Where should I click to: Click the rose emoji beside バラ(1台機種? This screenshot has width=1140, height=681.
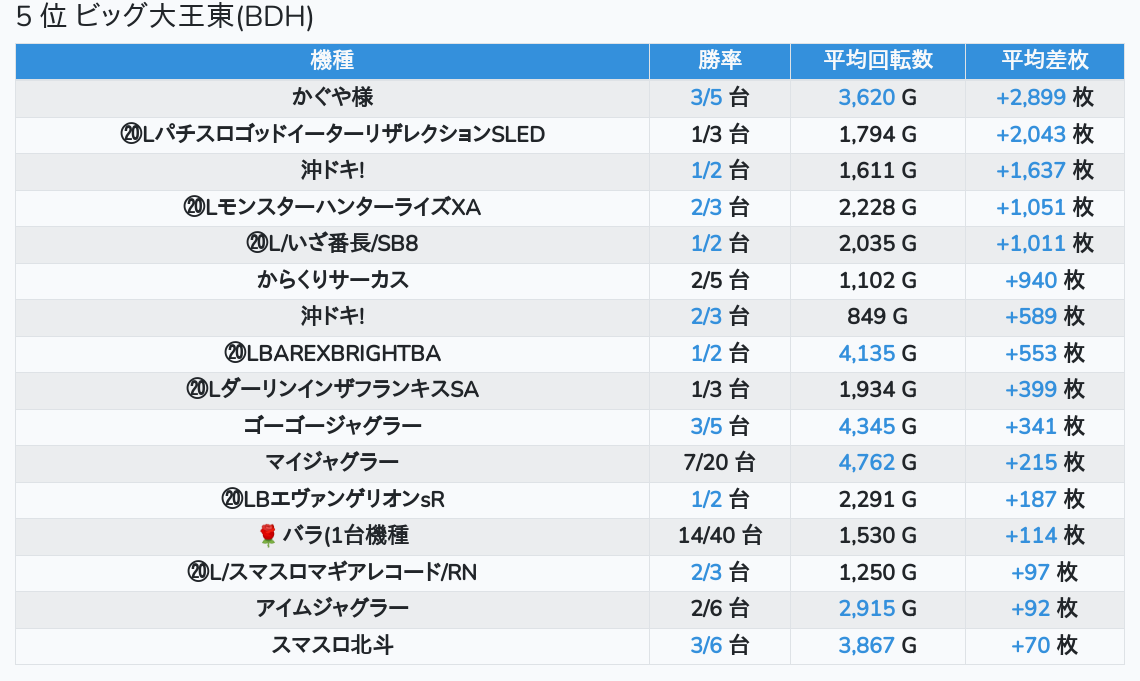click(x=267, y=536)
